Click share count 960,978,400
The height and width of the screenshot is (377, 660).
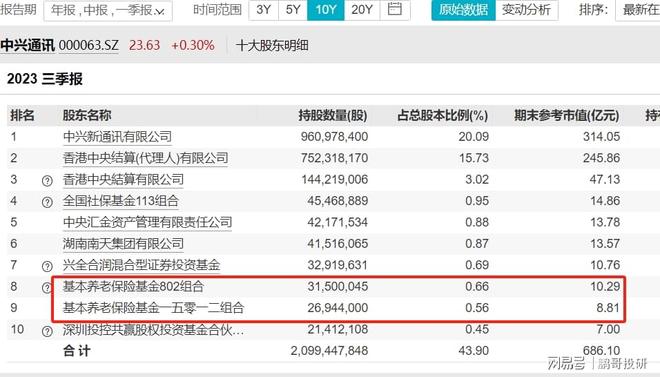335,137
